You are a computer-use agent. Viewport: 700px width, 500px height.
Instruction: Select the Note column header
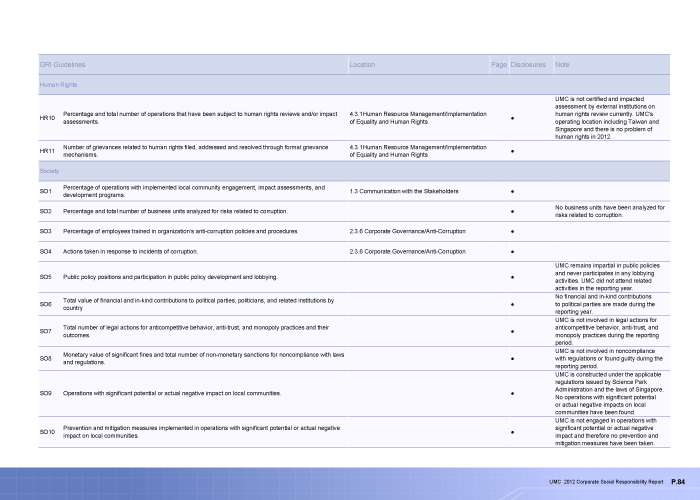click(x=561, y=64)
